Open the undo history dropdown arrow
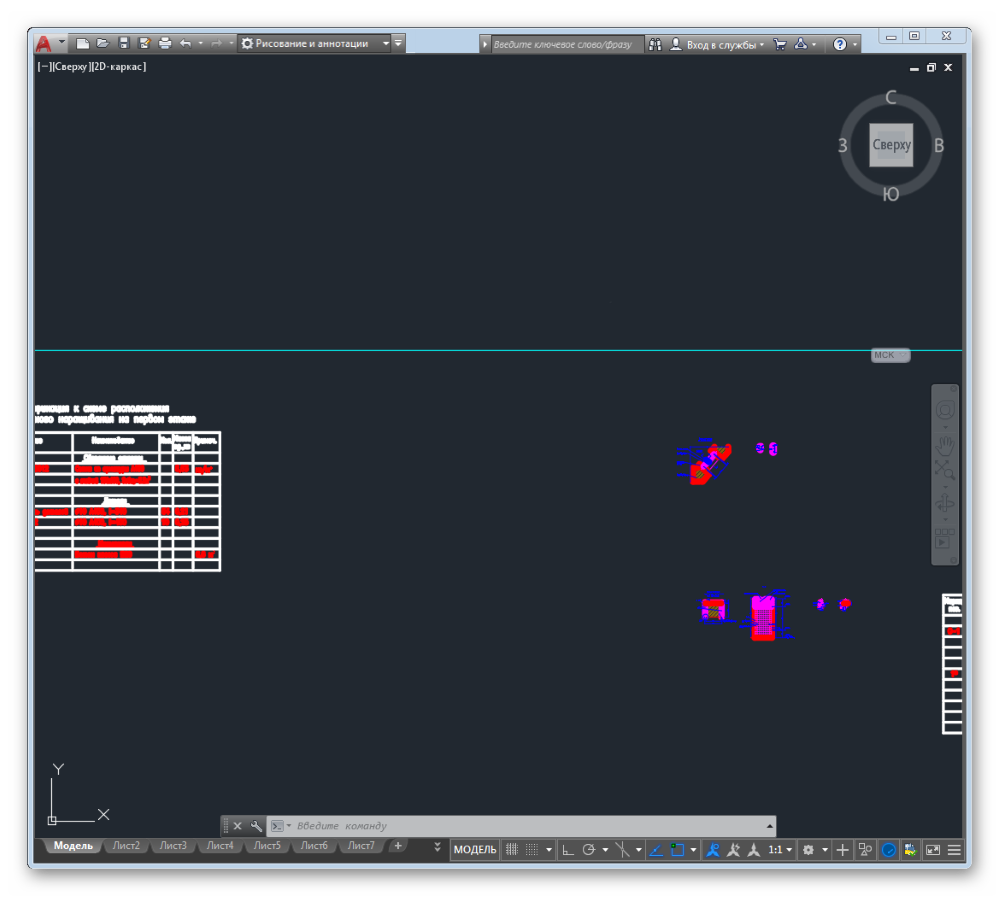Image resolution: width=1000 pixels, height=897 pixels. coord(200,43)
